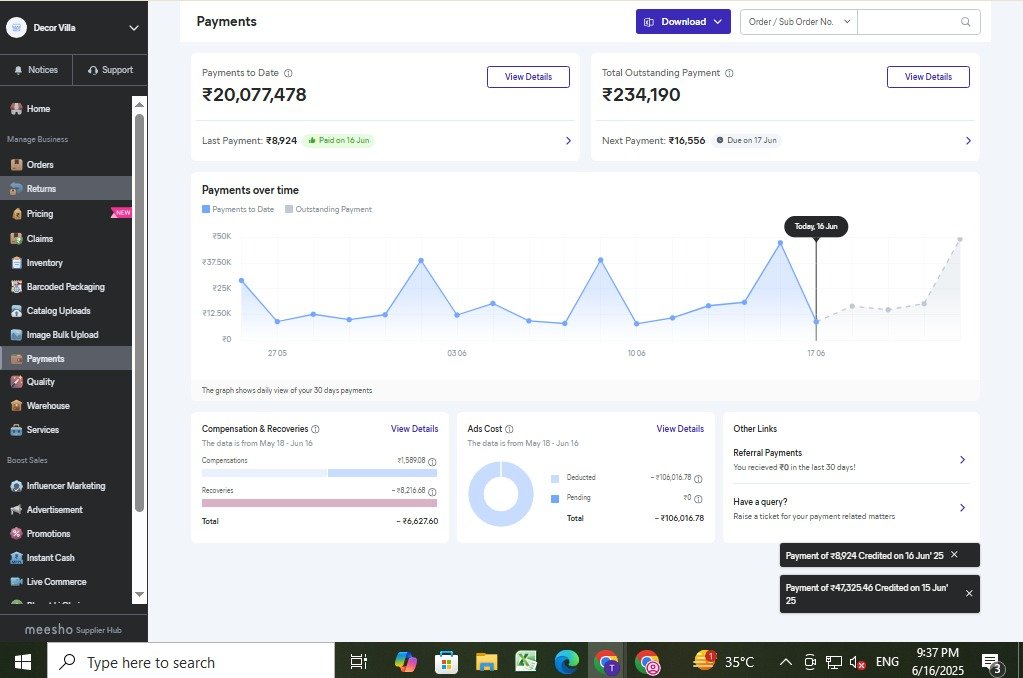Toggle Outstanding Payment legend in chart

pos(327,209)
